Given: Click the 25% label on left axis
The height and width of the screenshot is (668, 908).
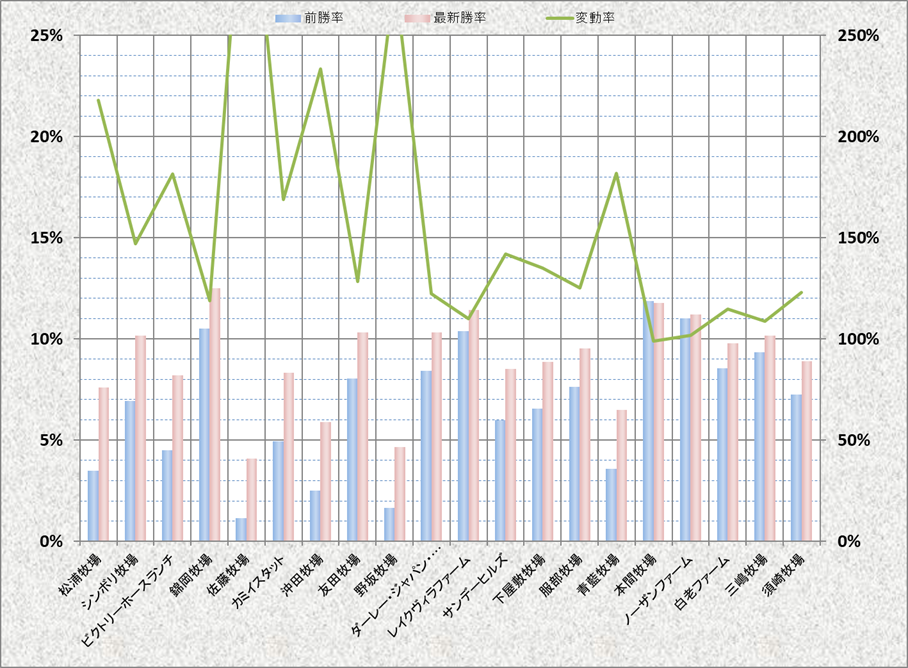Looking at the screenshot, I should (x=47, y=35).
